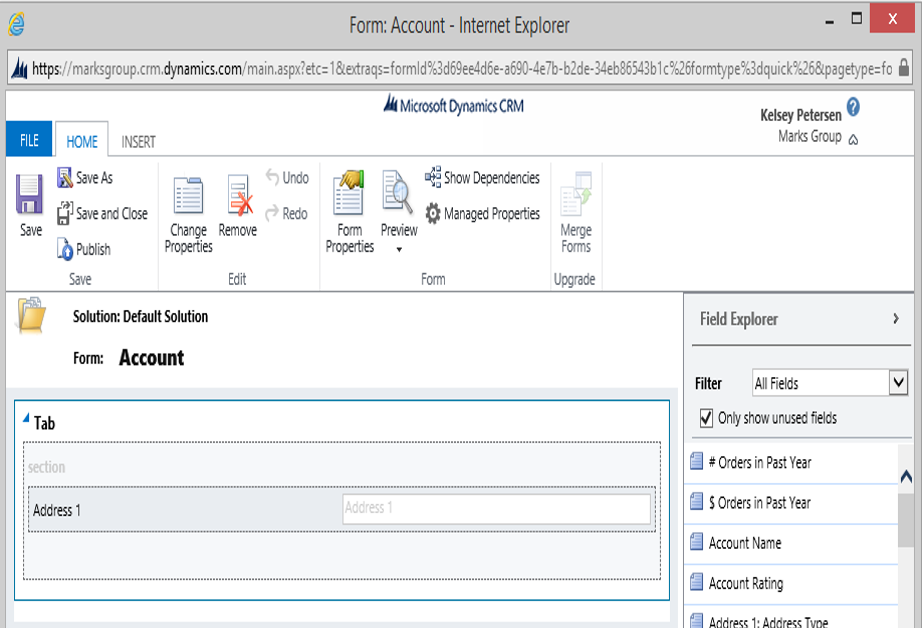Select Save and Close
The width and height of the screenshot is (922, 628).
click(102, 213)
